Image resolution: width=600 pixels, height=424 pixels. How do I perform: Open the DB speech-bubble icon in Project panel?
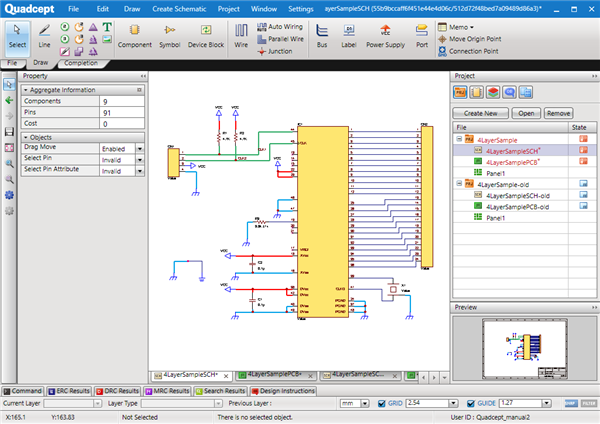(x=509, y=92)
